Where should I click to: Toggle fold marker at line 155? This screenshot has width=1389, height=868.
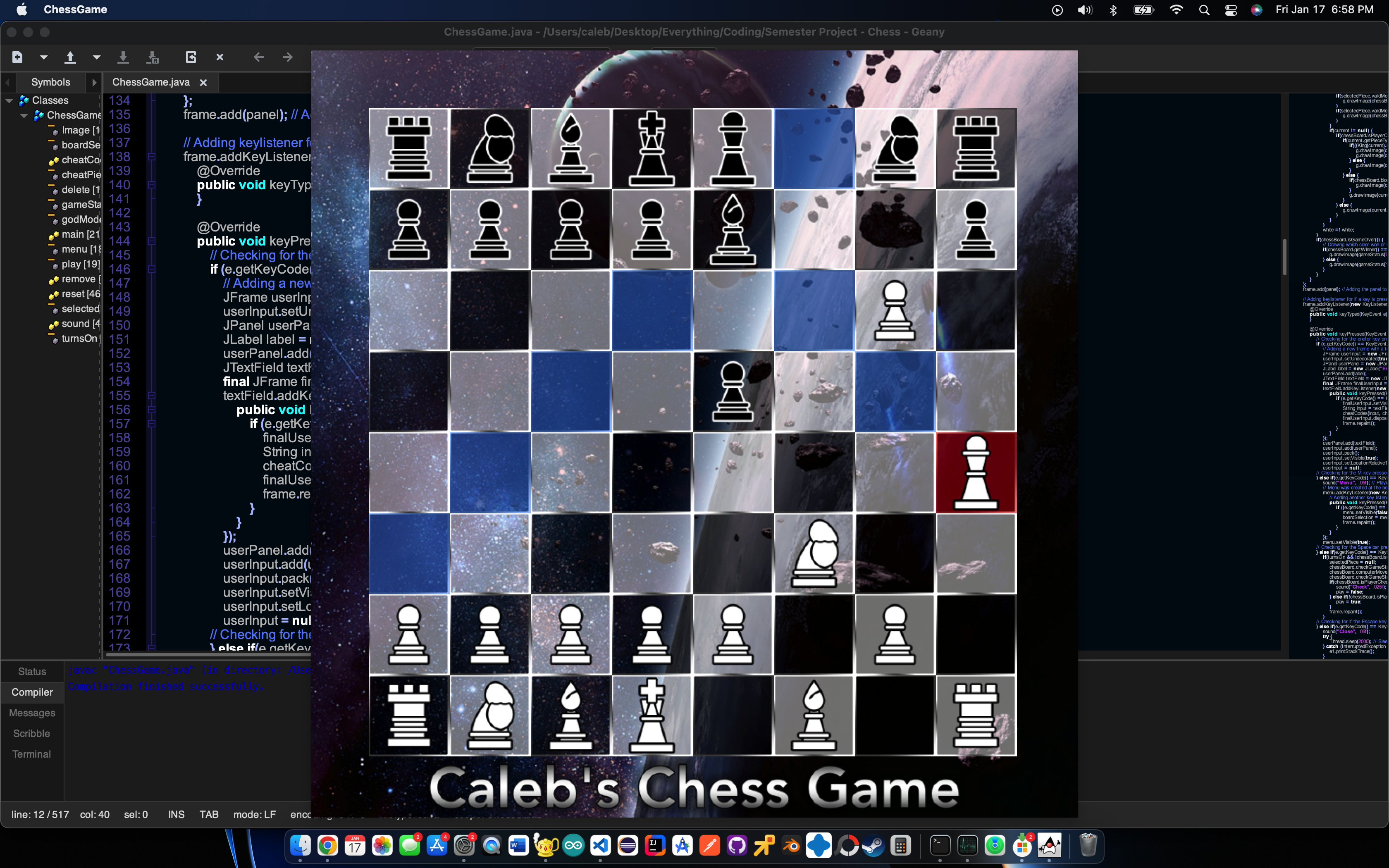pos(152,396)
